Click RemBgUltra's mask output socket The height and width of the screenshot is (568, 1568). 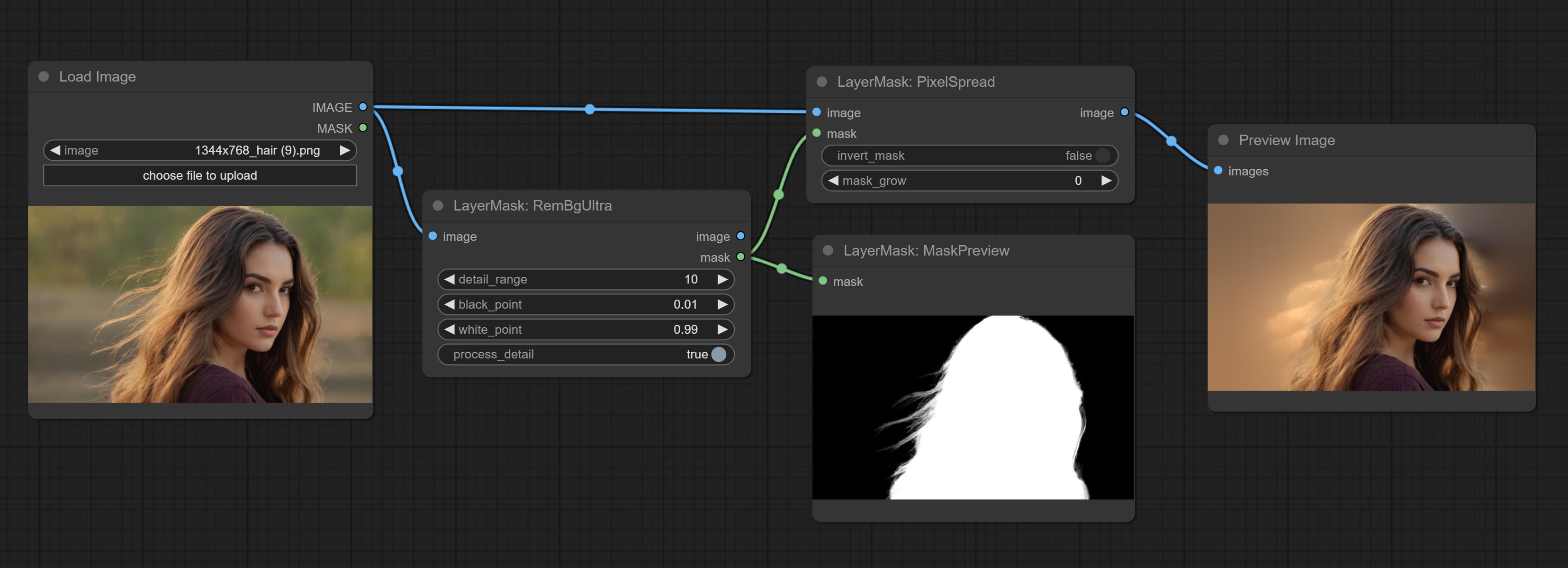[x=741, y=257]
